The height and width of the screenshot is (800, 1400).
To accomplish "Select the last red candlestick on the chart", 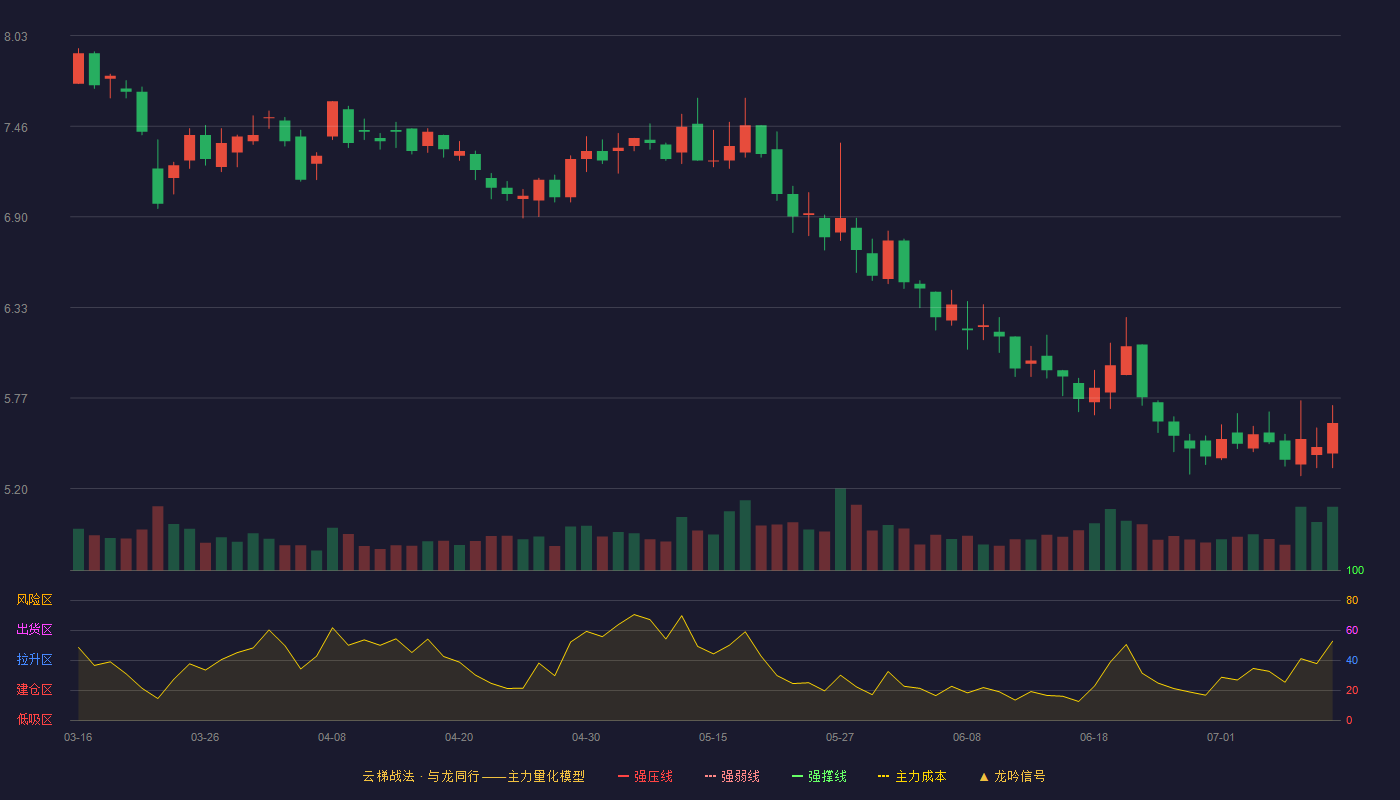I will 1332,438.
